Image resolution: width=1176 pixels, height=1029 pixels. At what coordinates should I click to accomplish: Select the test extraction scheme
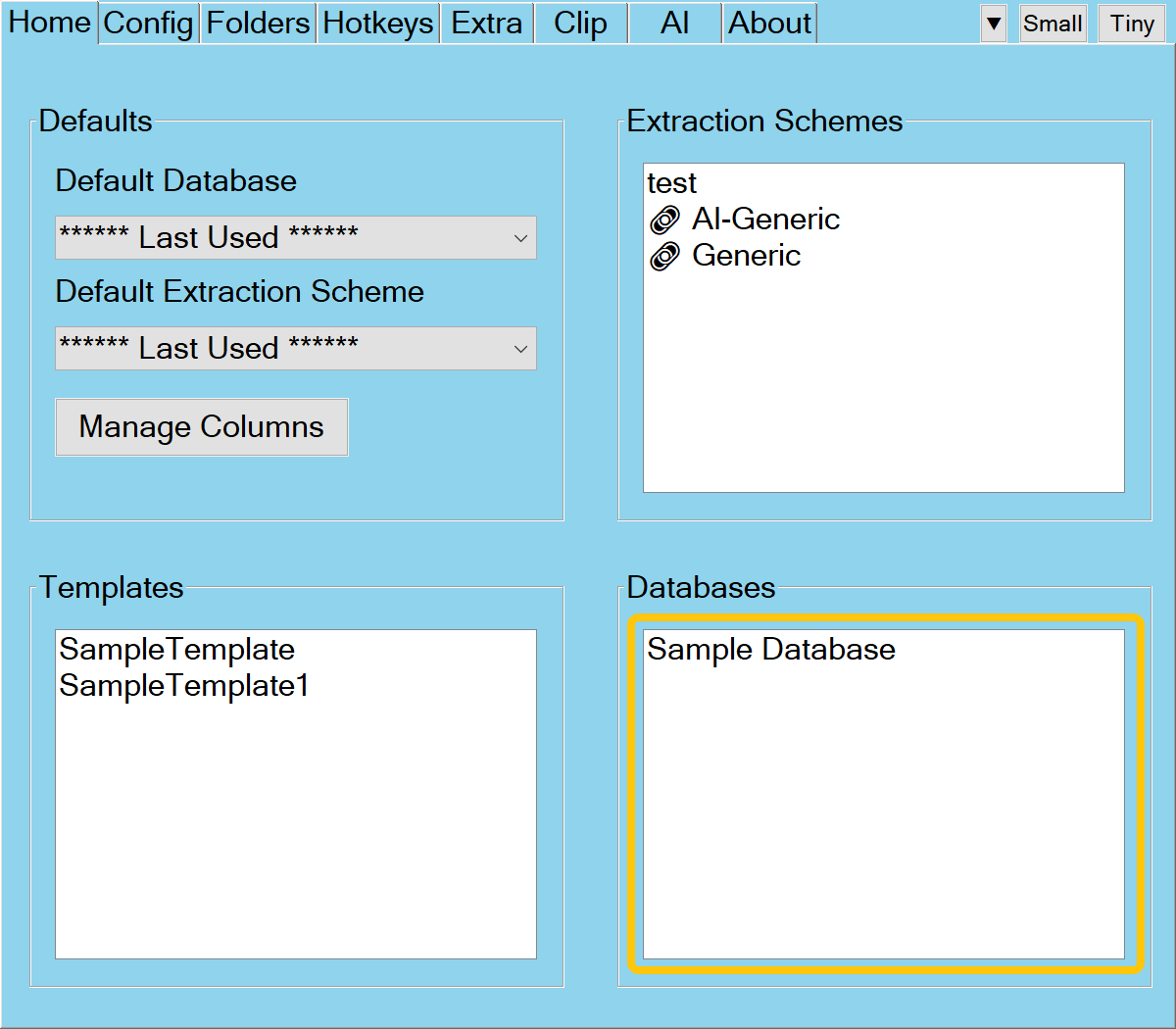672,183
